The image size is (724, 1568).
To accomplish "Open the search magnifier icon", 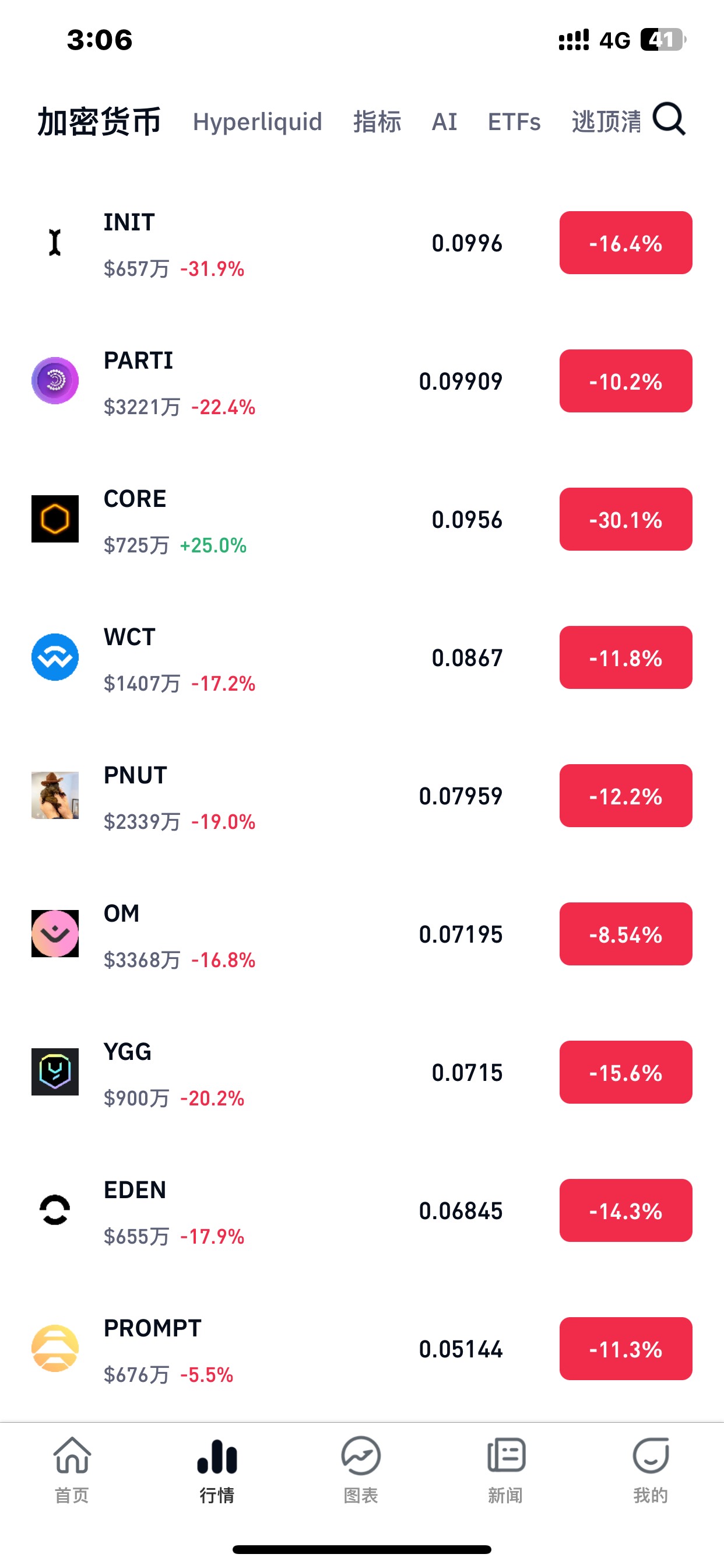I will point(669,120).
